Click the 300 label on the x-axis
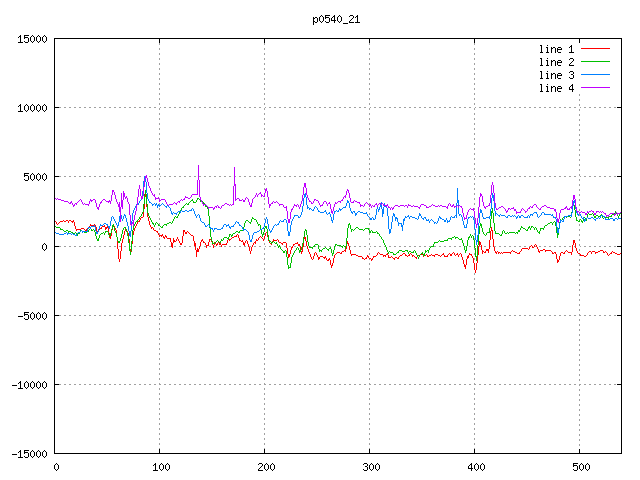640x480 pixels. (370, 467)
